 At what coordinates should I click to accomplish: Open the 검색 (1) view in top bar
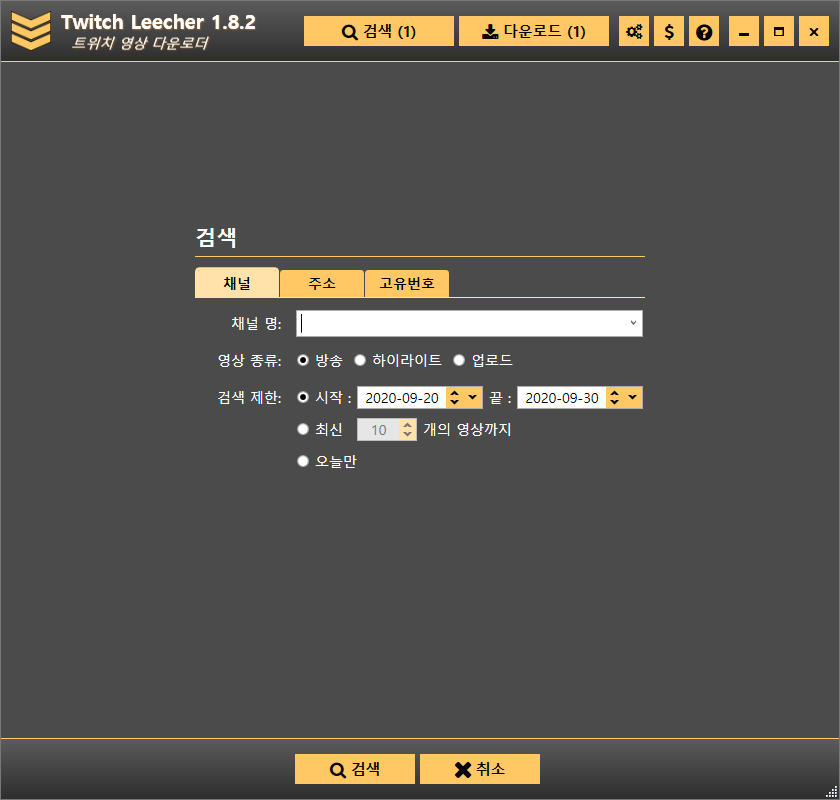coord(378,31)
